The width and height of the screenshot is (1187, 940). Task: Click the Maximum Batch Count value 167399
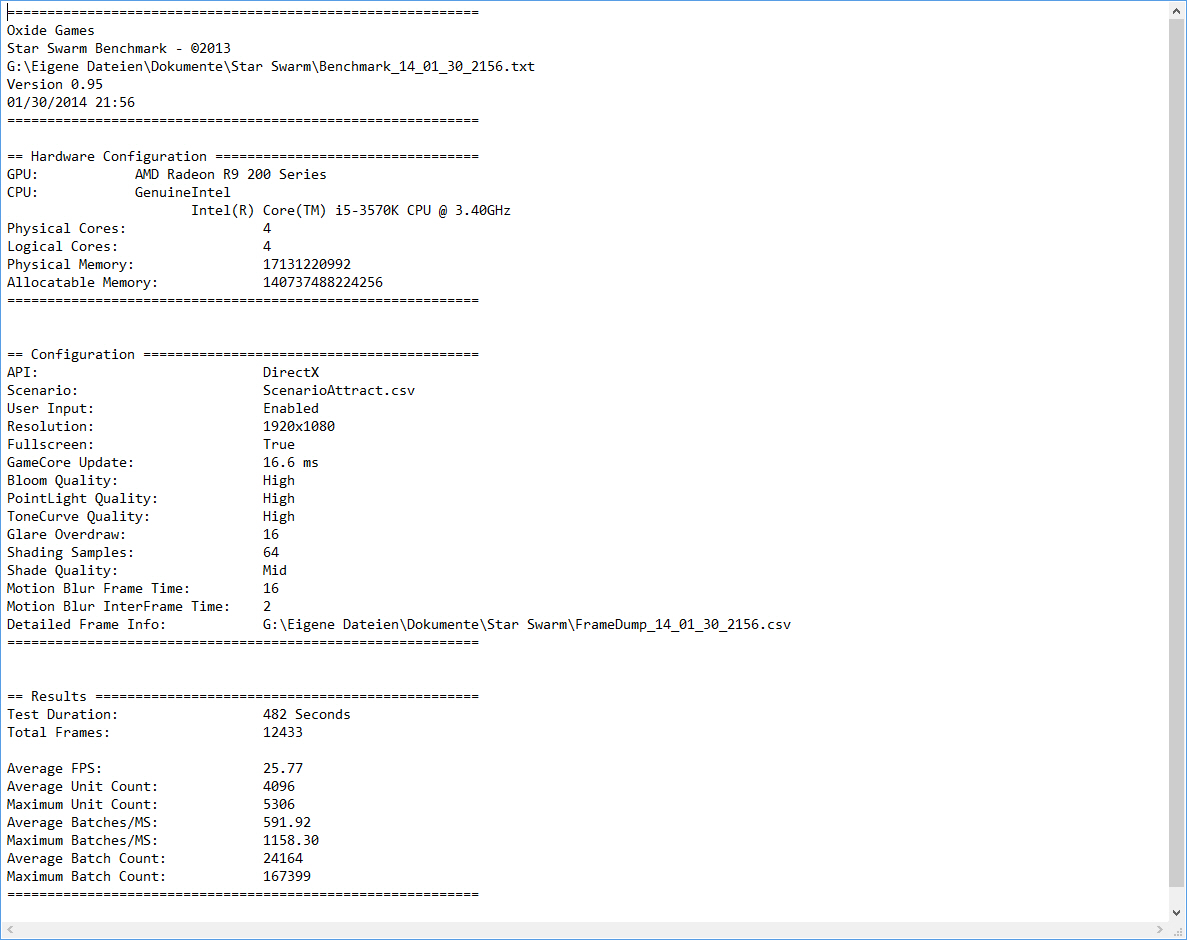click(x=287, y=876)
